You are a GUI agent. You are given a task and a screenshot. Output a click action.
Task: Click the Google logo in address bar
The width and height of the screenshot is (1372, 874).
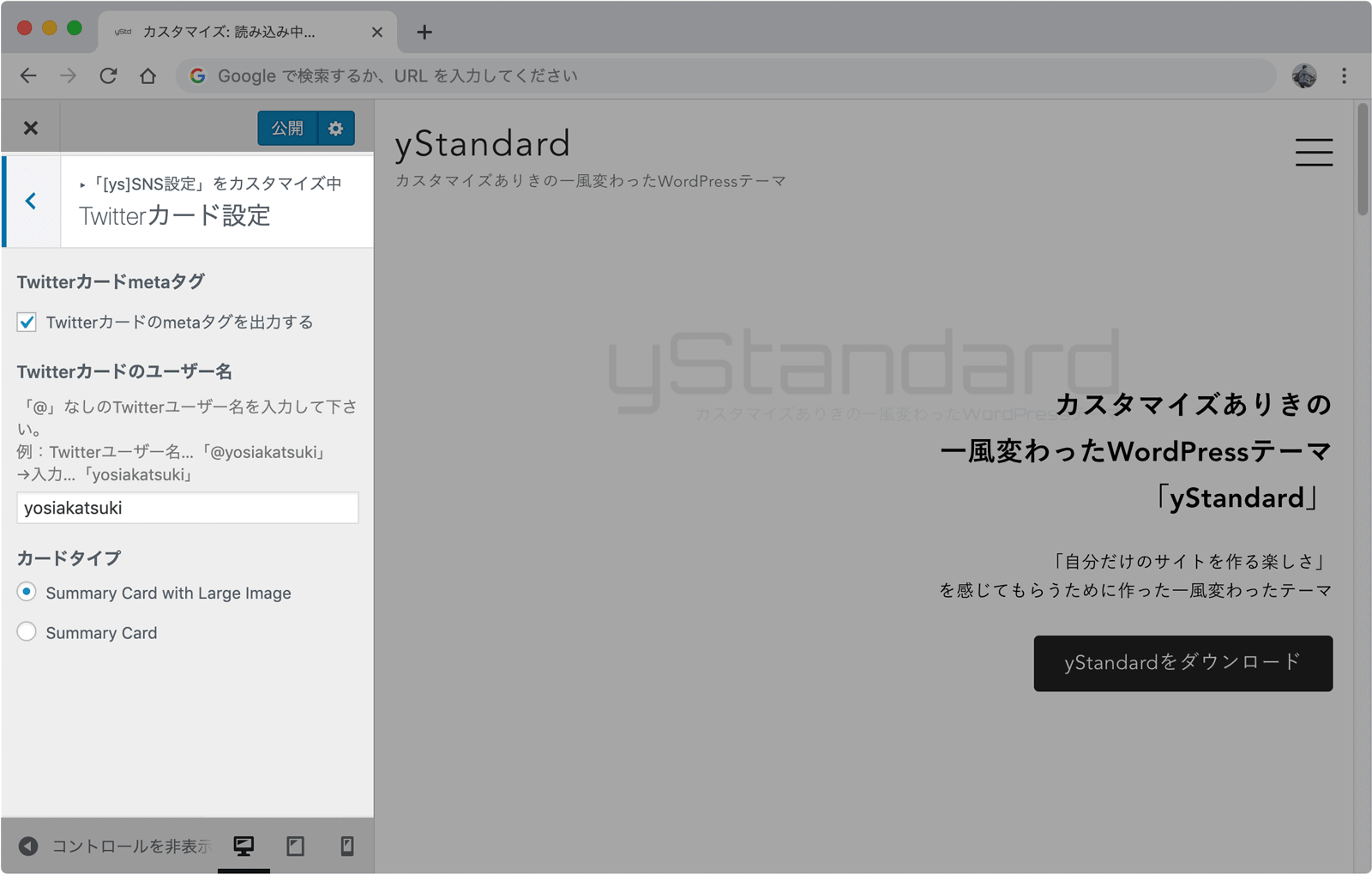tap(197, 75)
